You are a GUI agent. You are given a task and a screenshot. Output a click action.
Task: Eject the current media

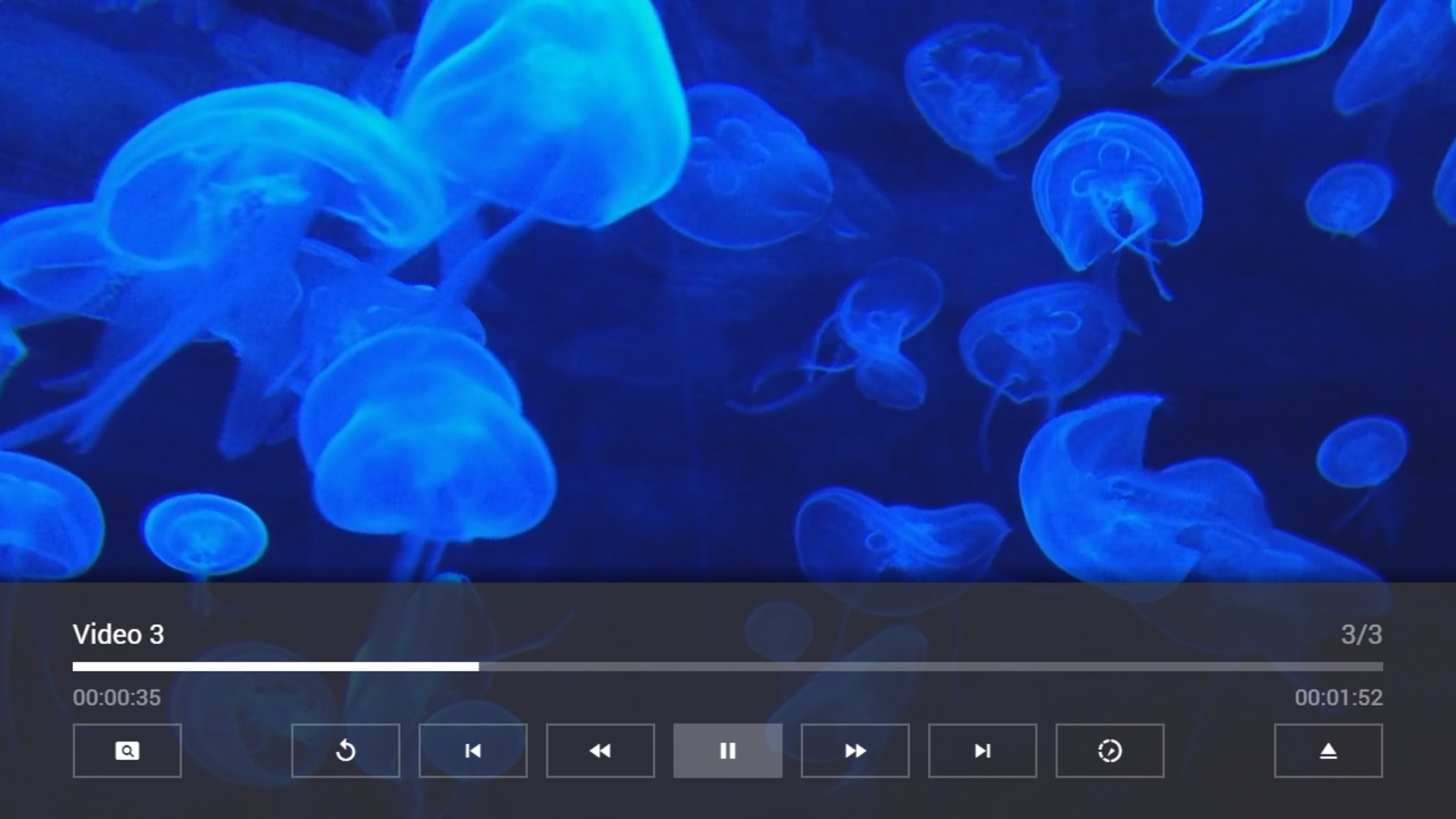(x=1328, y=751)
